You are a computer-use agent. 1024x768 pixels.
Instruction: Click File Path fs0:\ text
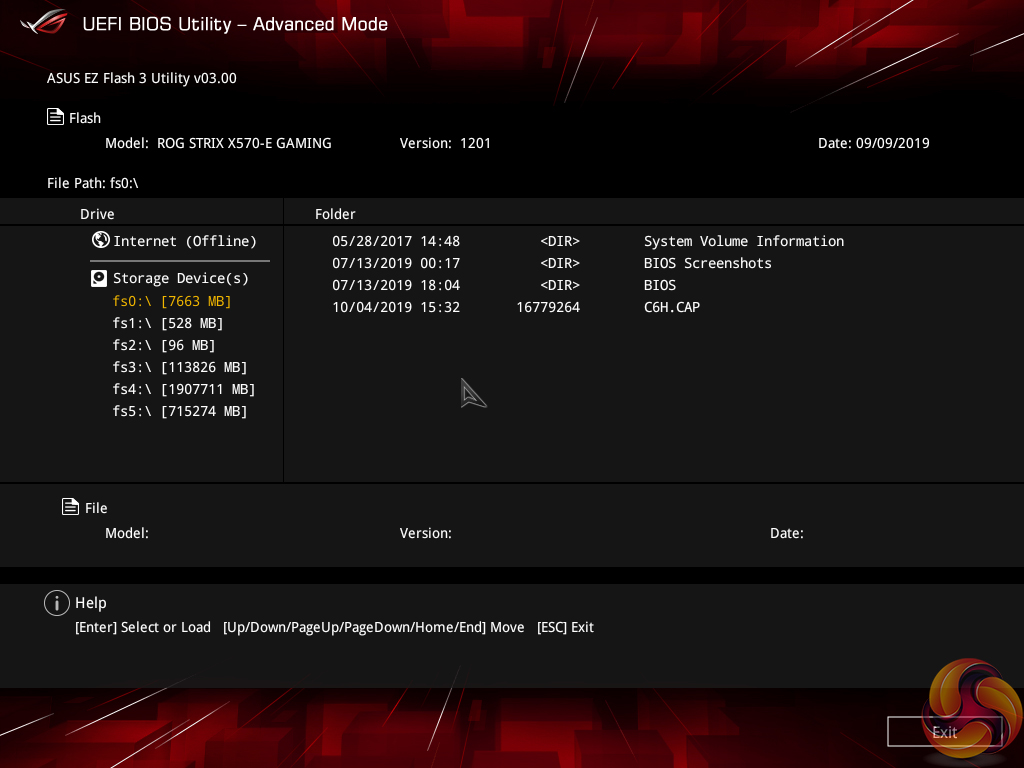pos(93,183)
